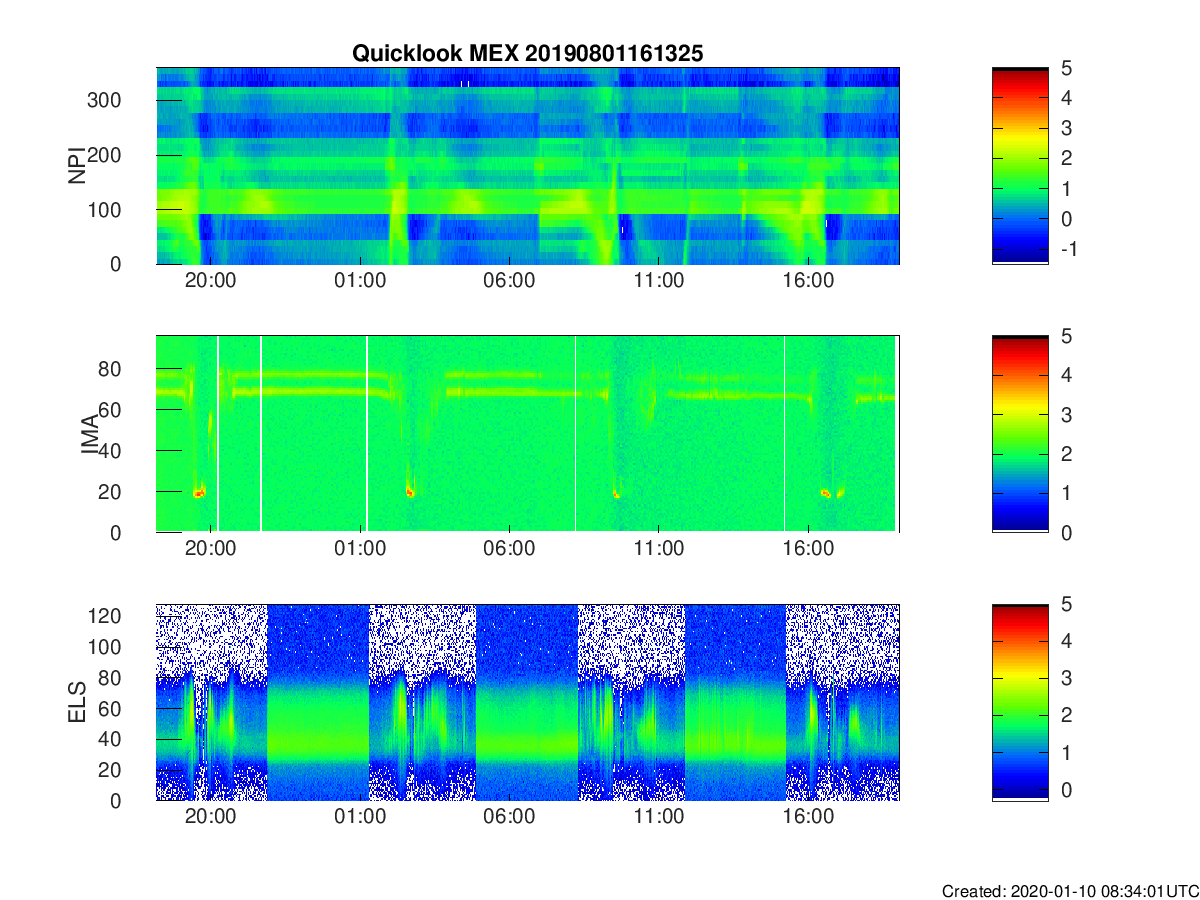This screenshot has width=1200, height=900.
Task: Select the ELS y-axis label
Action: [76, 703]
